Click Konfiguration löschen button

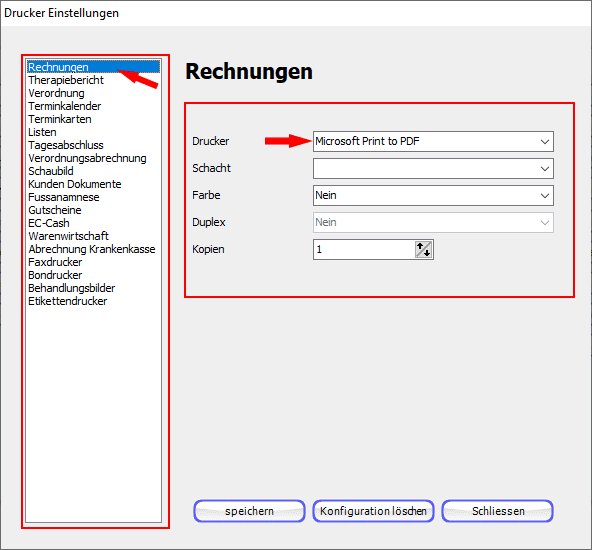point(373,511)
